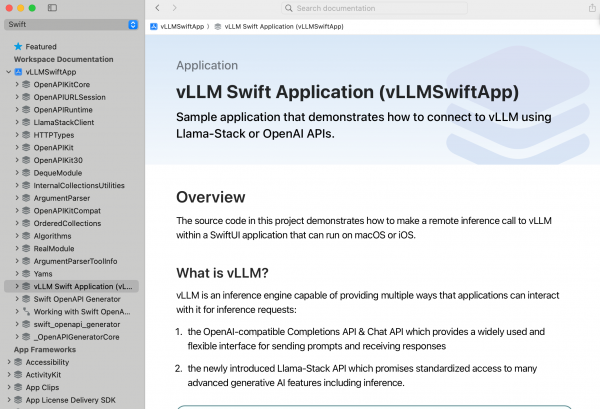600x409 pixels.
Task: Expand the ActivityKit framework arrow
Action: pyautogui.click(x=8, y=376)
